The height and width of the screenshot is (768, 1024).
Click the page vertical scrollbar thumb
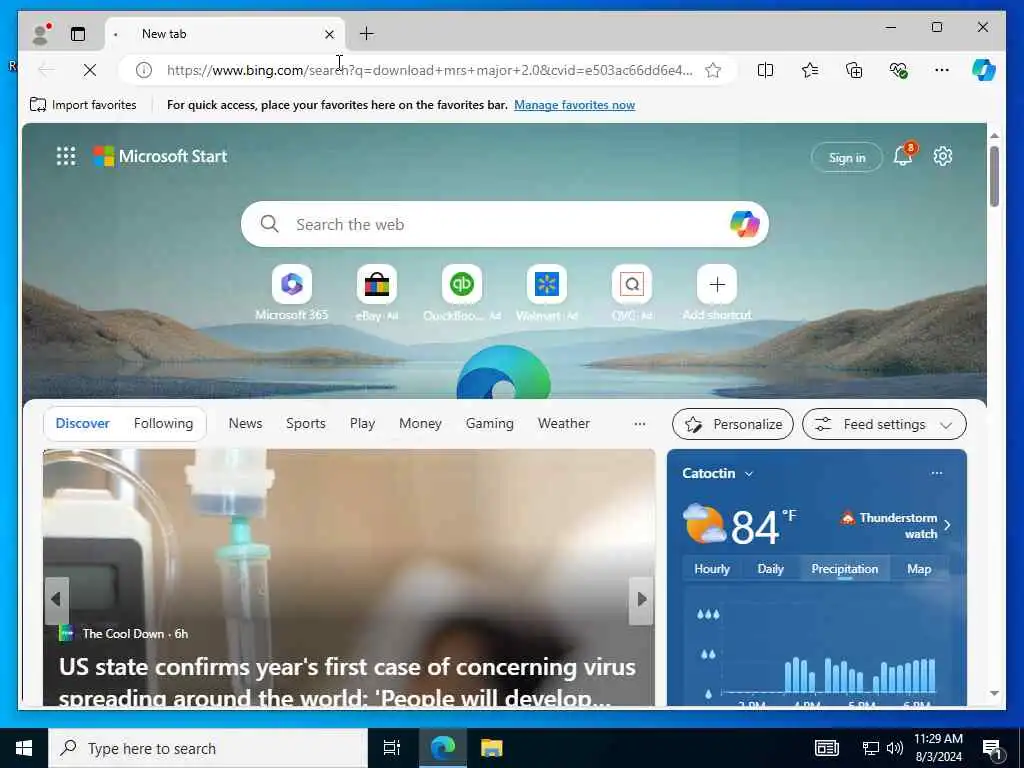tap(994, 176)
